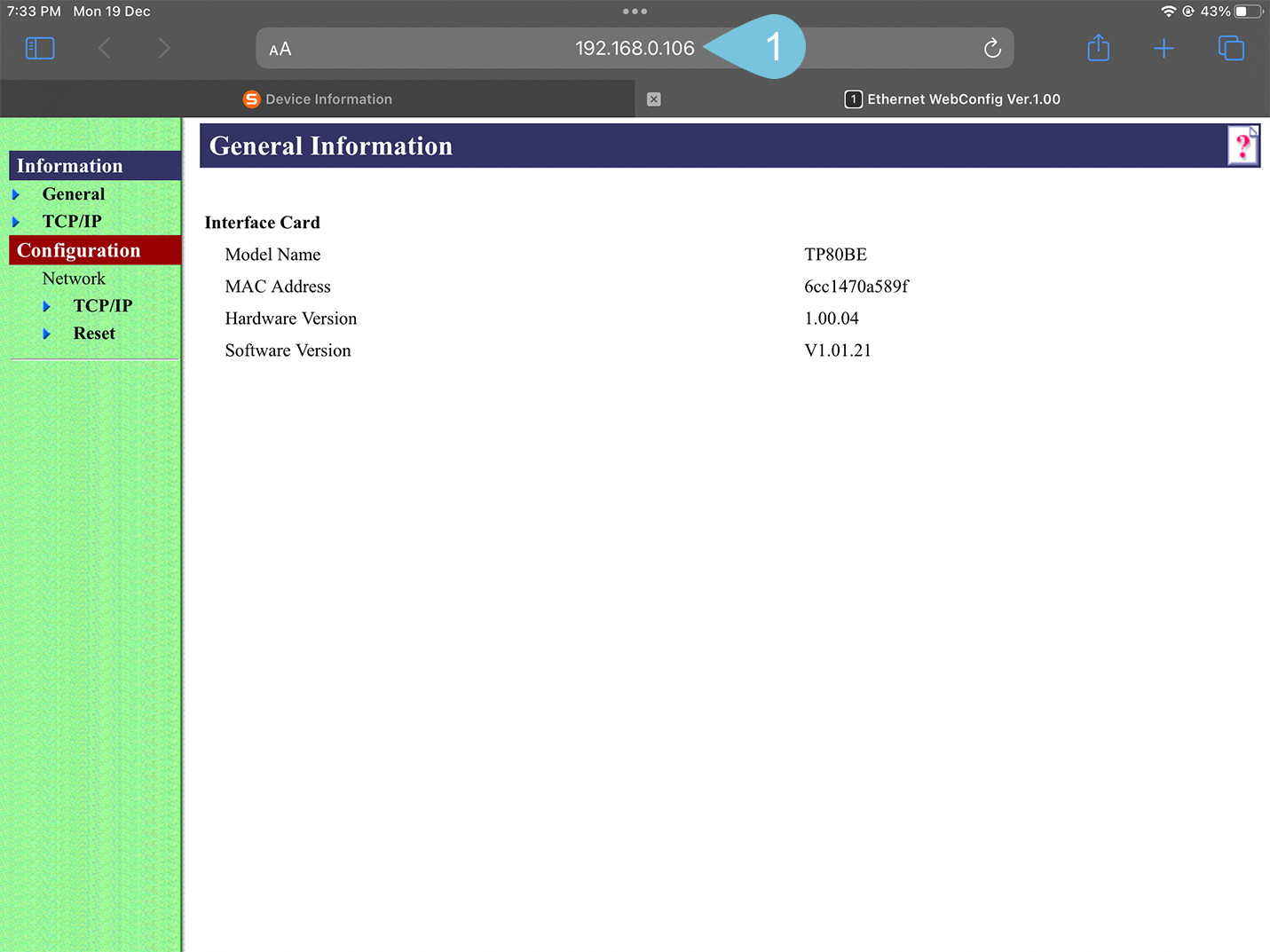
Task: Click the arrow beside Information TCP/IP
Action: coord(16,222)
